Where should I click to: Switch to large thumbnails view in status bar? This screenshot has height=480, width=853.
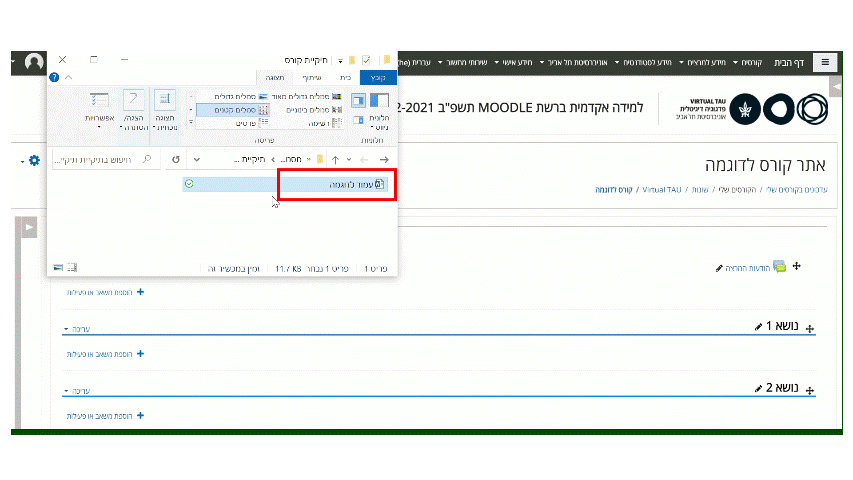coord(58,267)
